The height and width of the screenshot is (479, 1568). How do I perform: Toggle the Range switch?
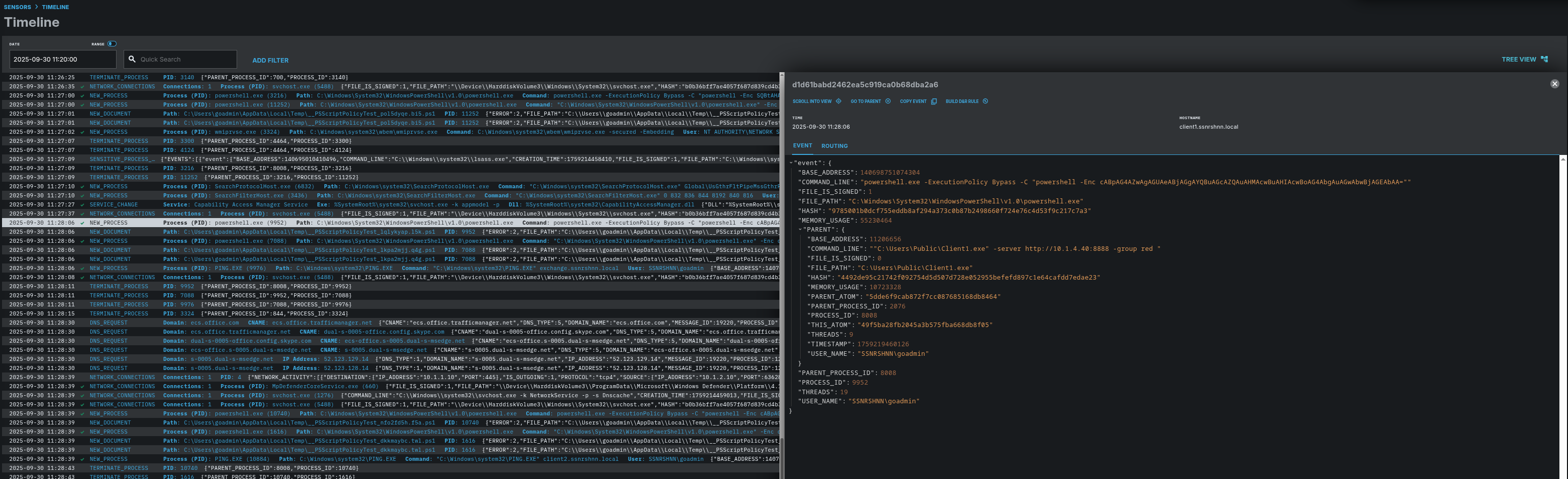pyautogui.click(x=112, y=44)
